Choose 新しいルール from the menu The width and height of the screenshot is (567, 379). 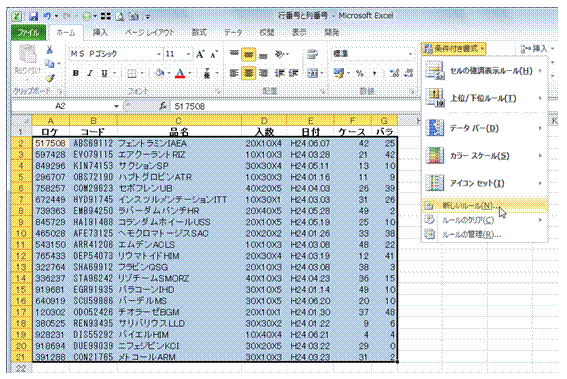coord(485,206)
